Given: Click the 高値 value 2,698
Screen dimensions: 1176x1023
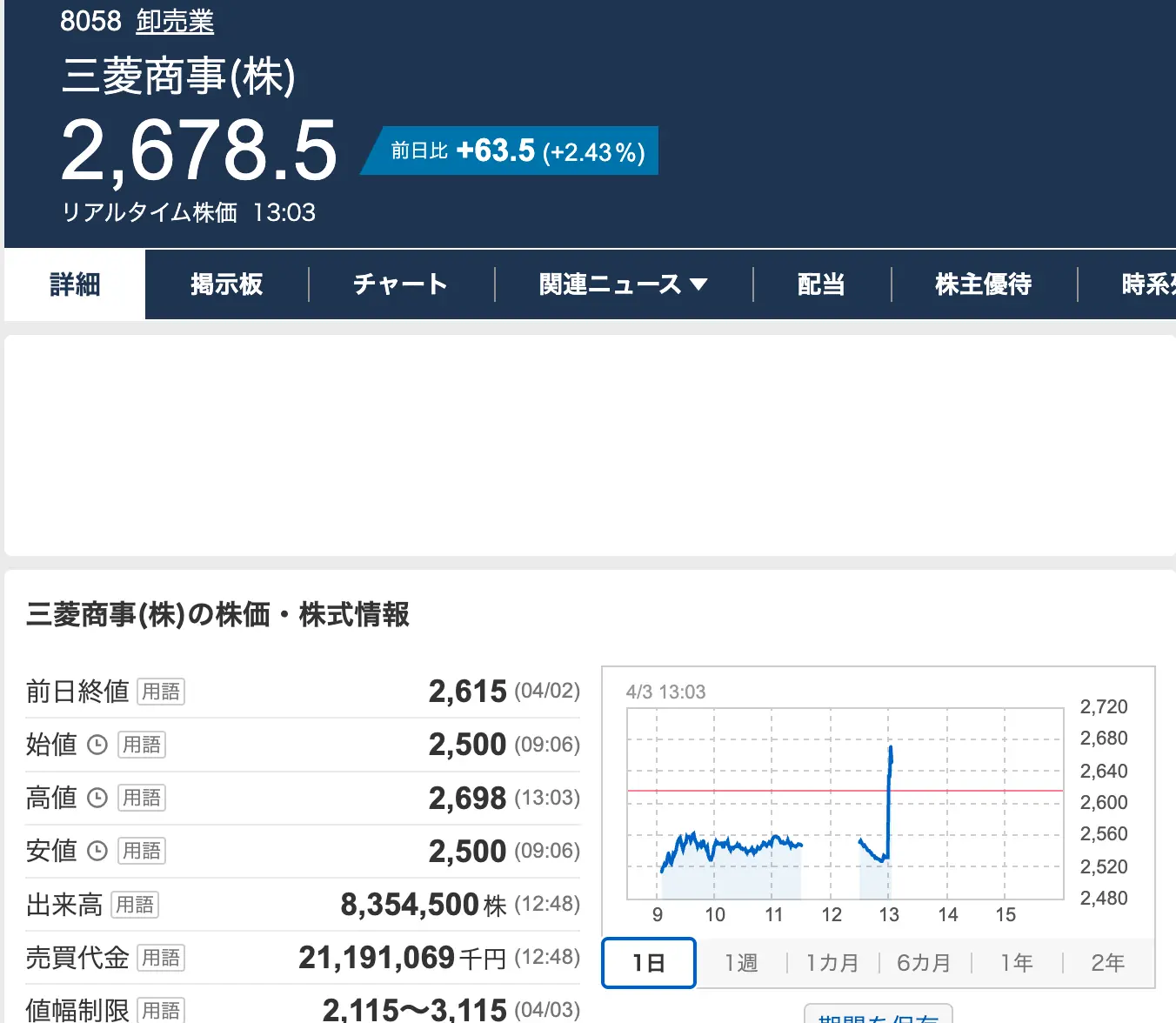Looking at the screenshot, I should pos(467,798).
